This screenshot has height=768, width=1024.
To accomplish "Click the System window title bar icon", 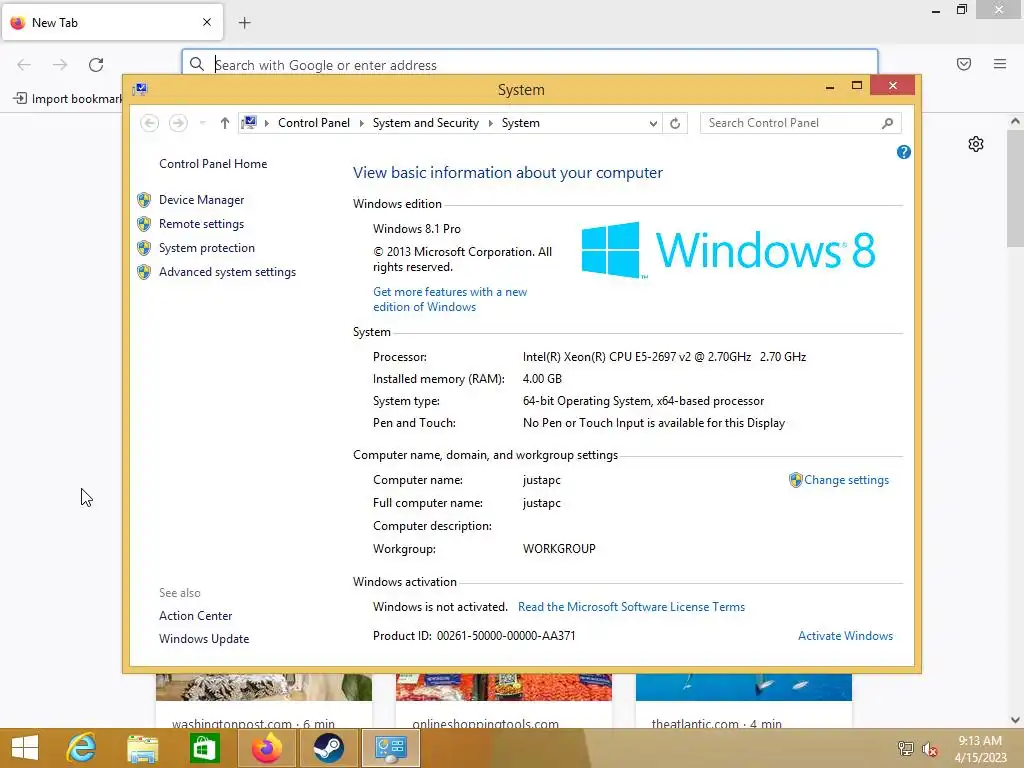I will point(140,89).
